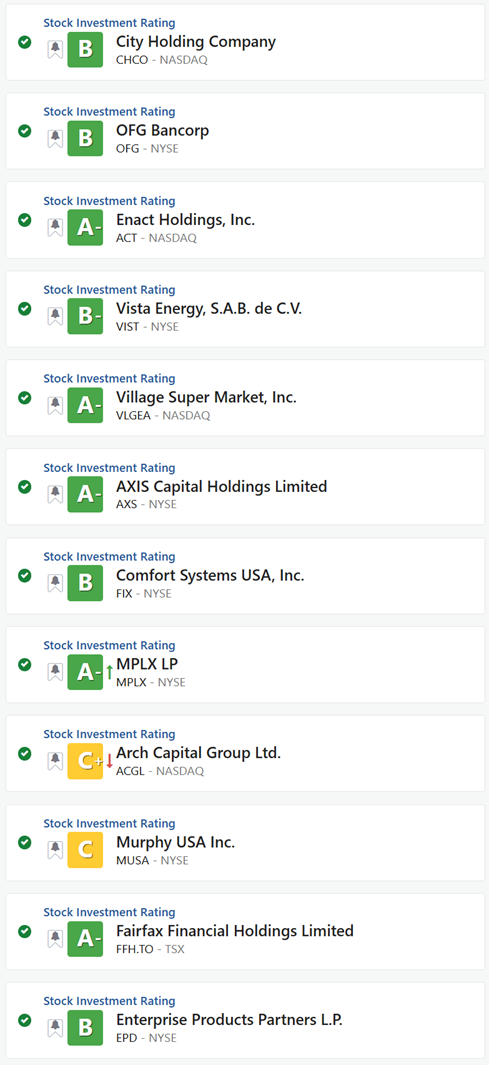The width and height of the screenshot is (489, 1065).
Task: Click the A- rating badge for Village Super Market
Action: (85, 405)
